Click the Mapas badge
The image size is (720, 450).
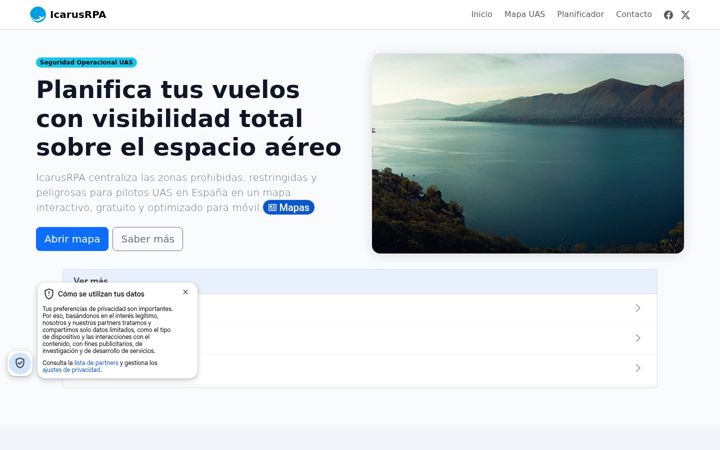[x=288, y=208]
